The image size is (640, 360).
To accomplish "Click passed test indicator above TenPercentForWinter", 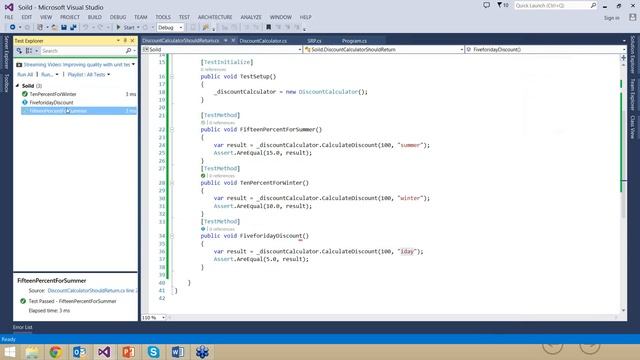I will (203, 176).
